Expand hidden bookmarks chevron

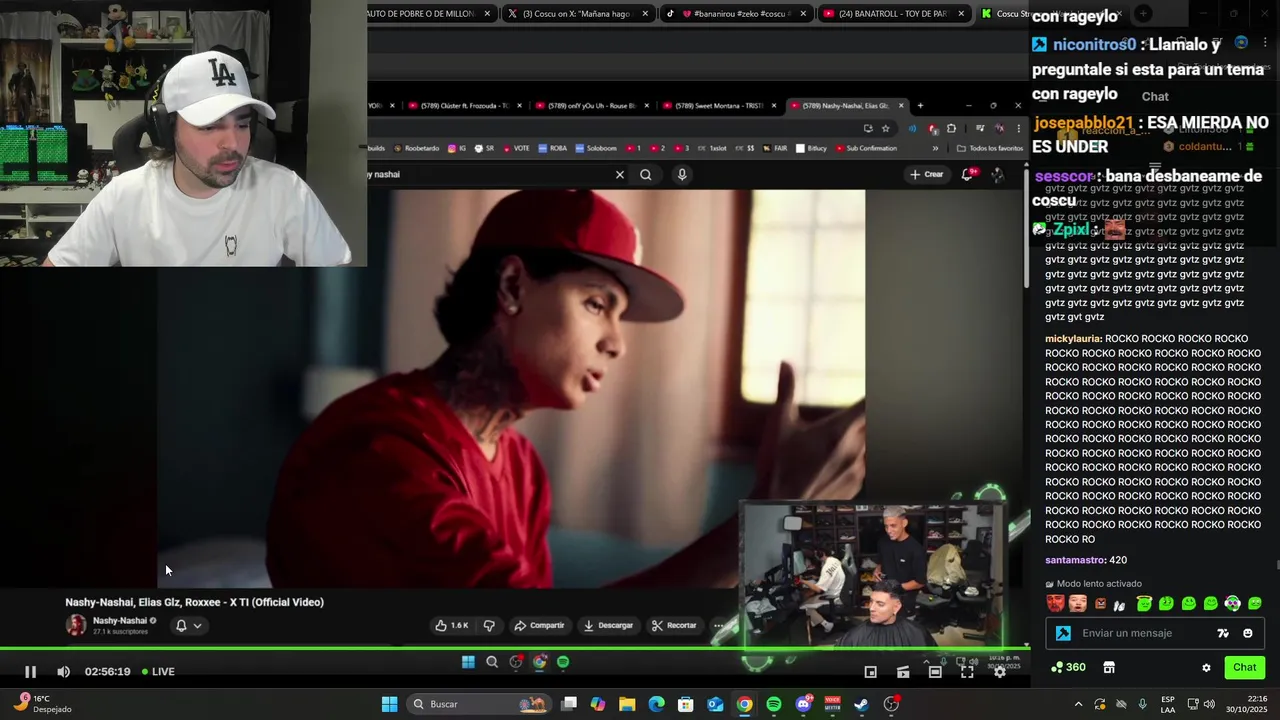click(935, 148)
